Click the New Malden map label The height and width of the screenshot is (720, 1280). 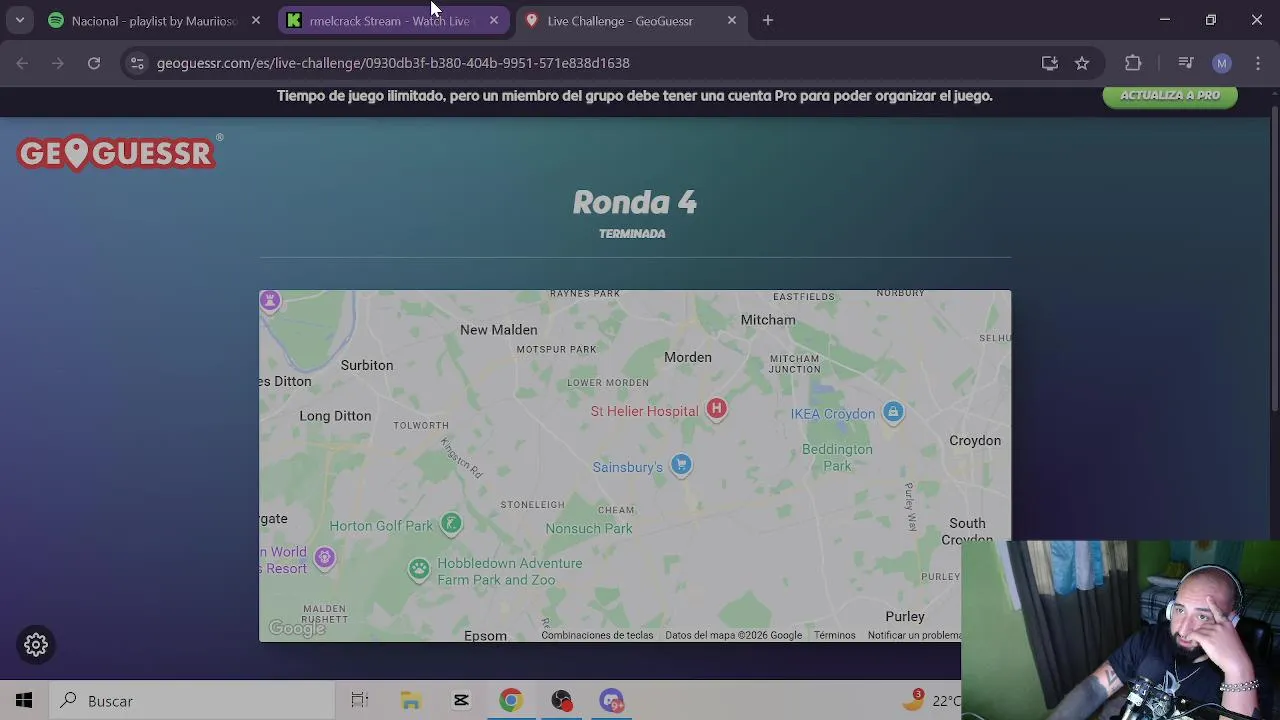[498, 330]
